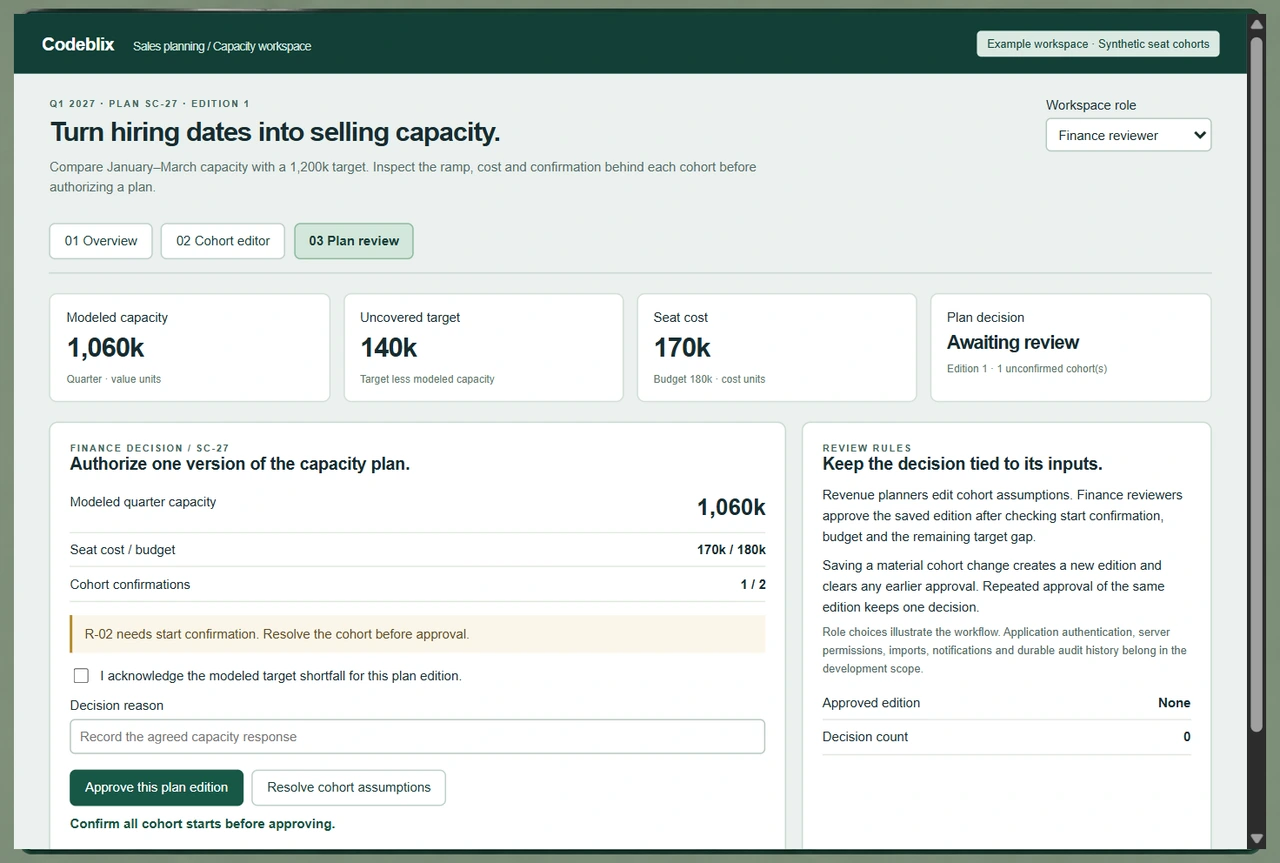Open the Workspace role dropdown
This screenshot has width=1280, height=863.
tap(1128, 135)
